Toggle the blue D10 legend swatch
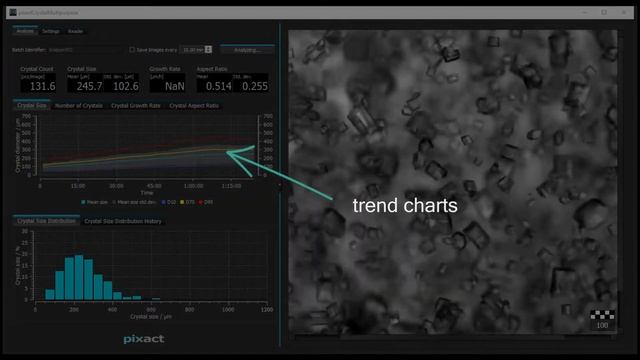The width and height of the screenshot is (640, 360). coord(163,202)
